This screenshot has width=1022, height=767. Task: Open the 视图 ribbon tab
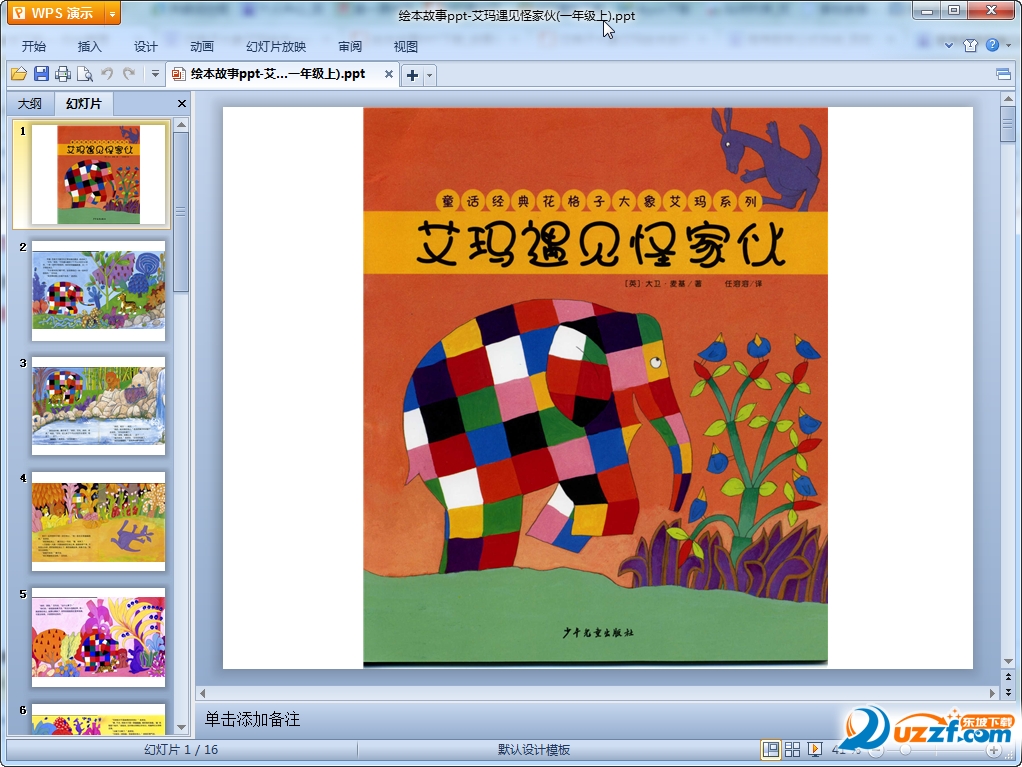tap(405, 46)
